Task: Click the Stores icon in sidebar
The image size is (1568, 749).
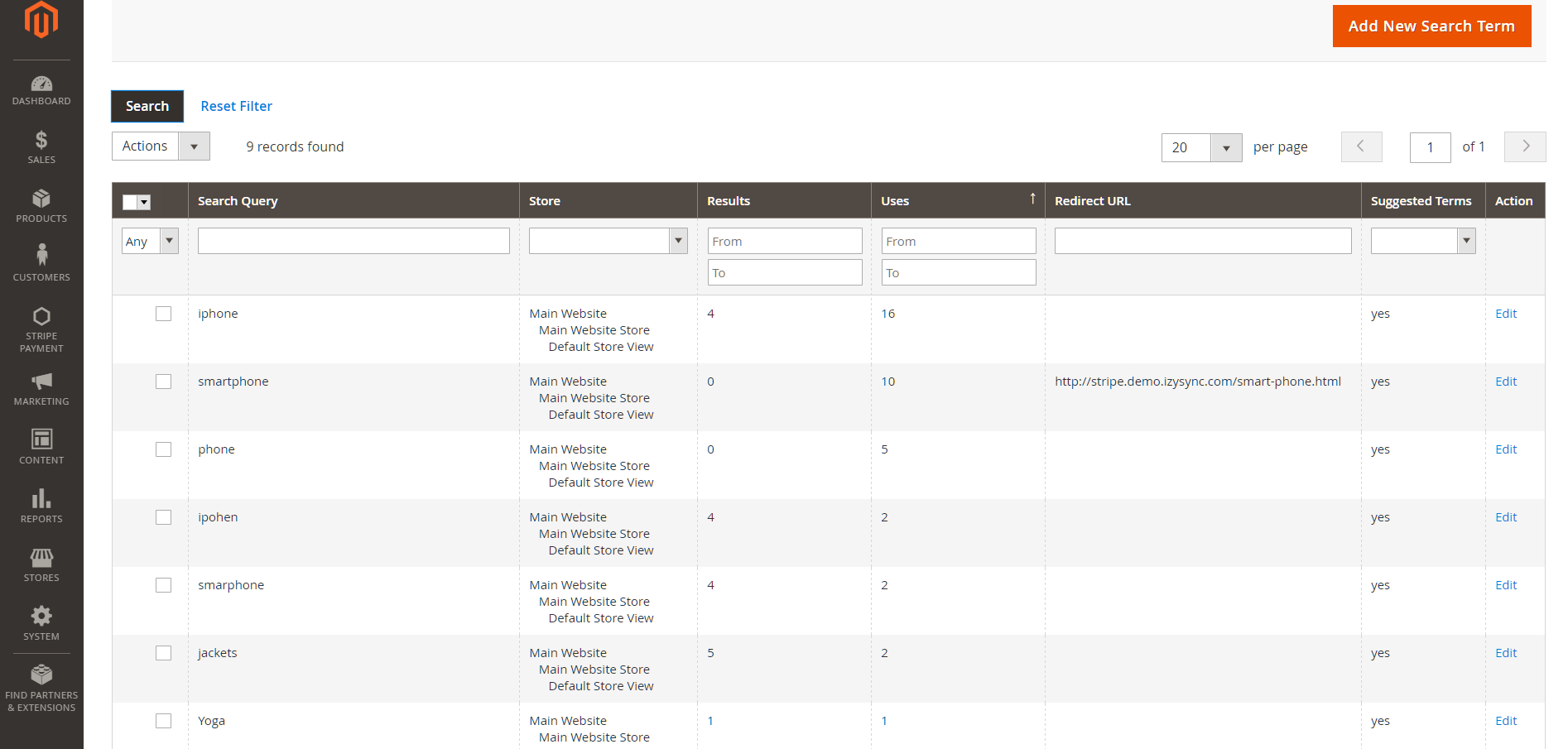Action: (x=41, y=562)
